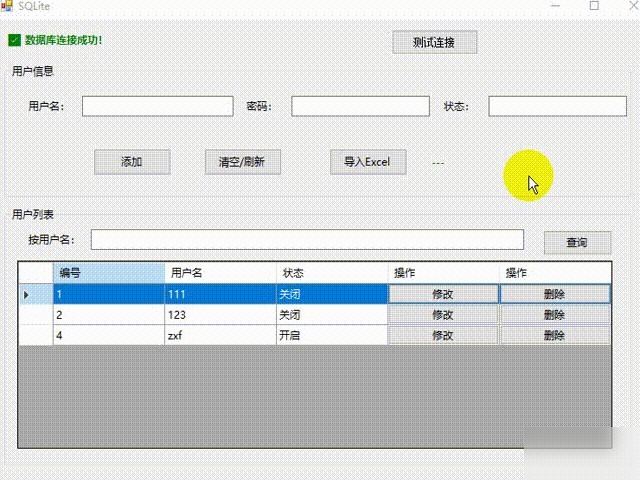The width and height of the screenshot is (640, 480).
Task: Click the green database connection success icon
Action: 14,40
